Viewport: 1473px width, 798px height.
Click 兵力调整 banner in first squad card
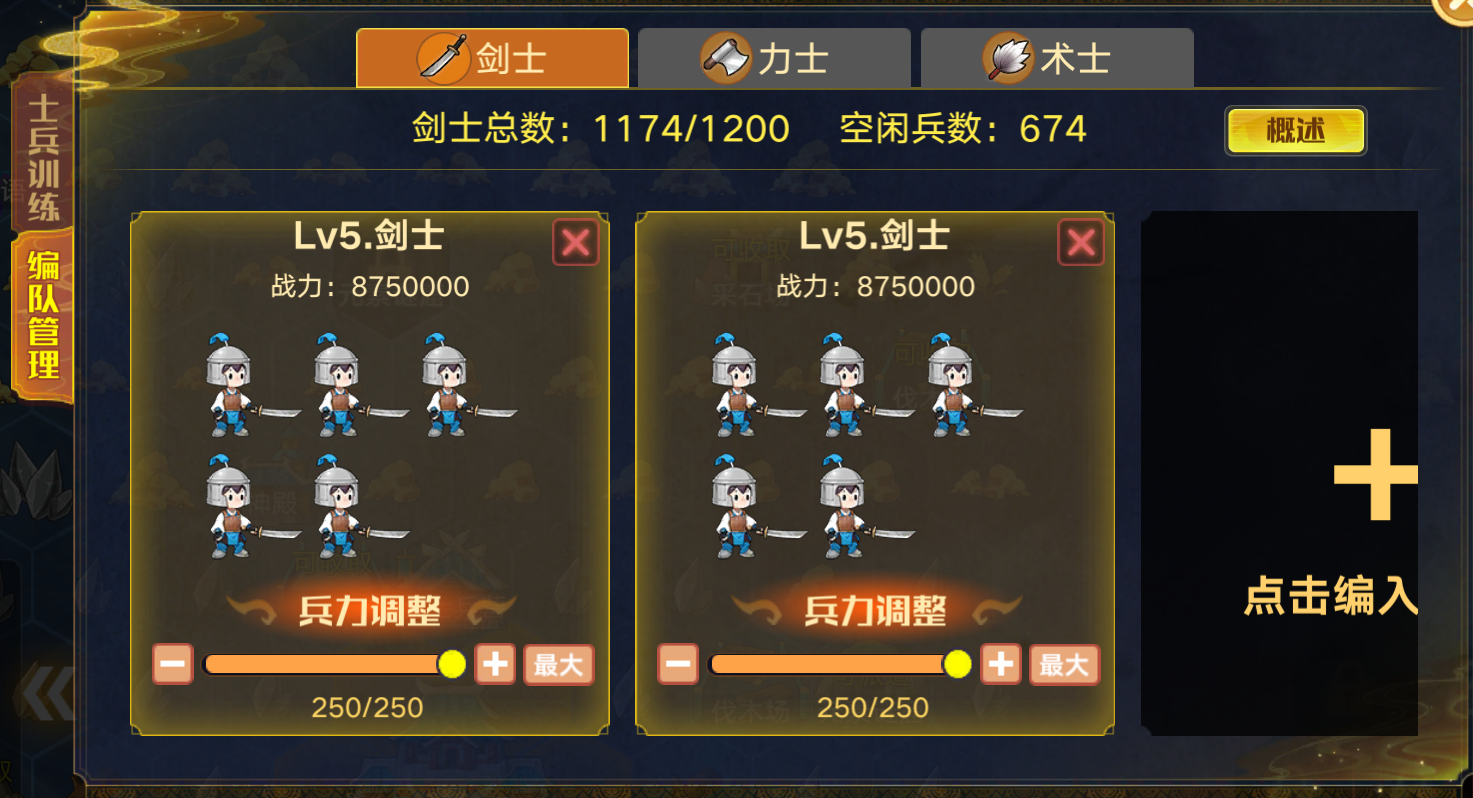coord(370,610)
